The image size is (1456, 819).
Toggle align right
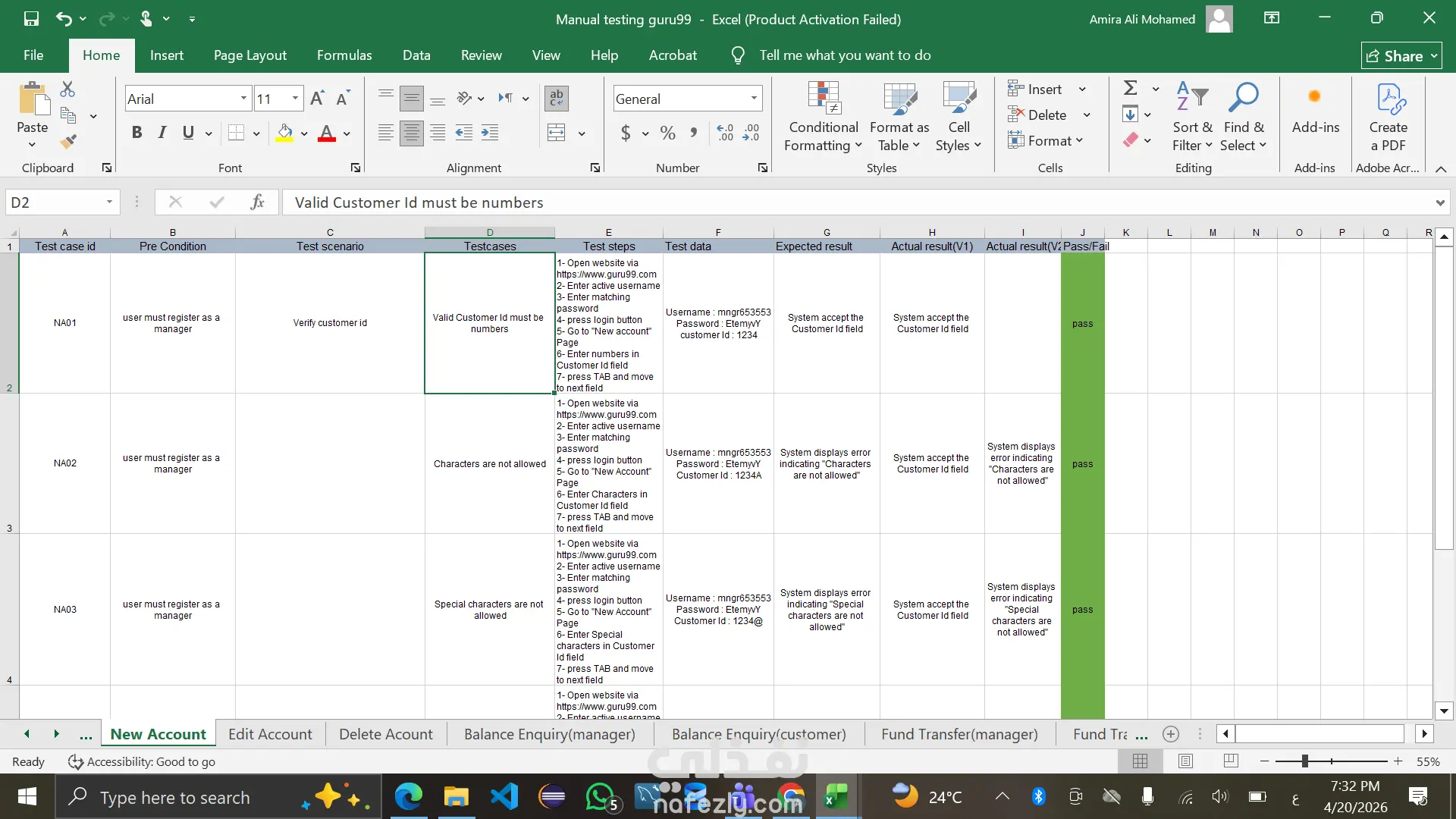(x=438, y=133)
